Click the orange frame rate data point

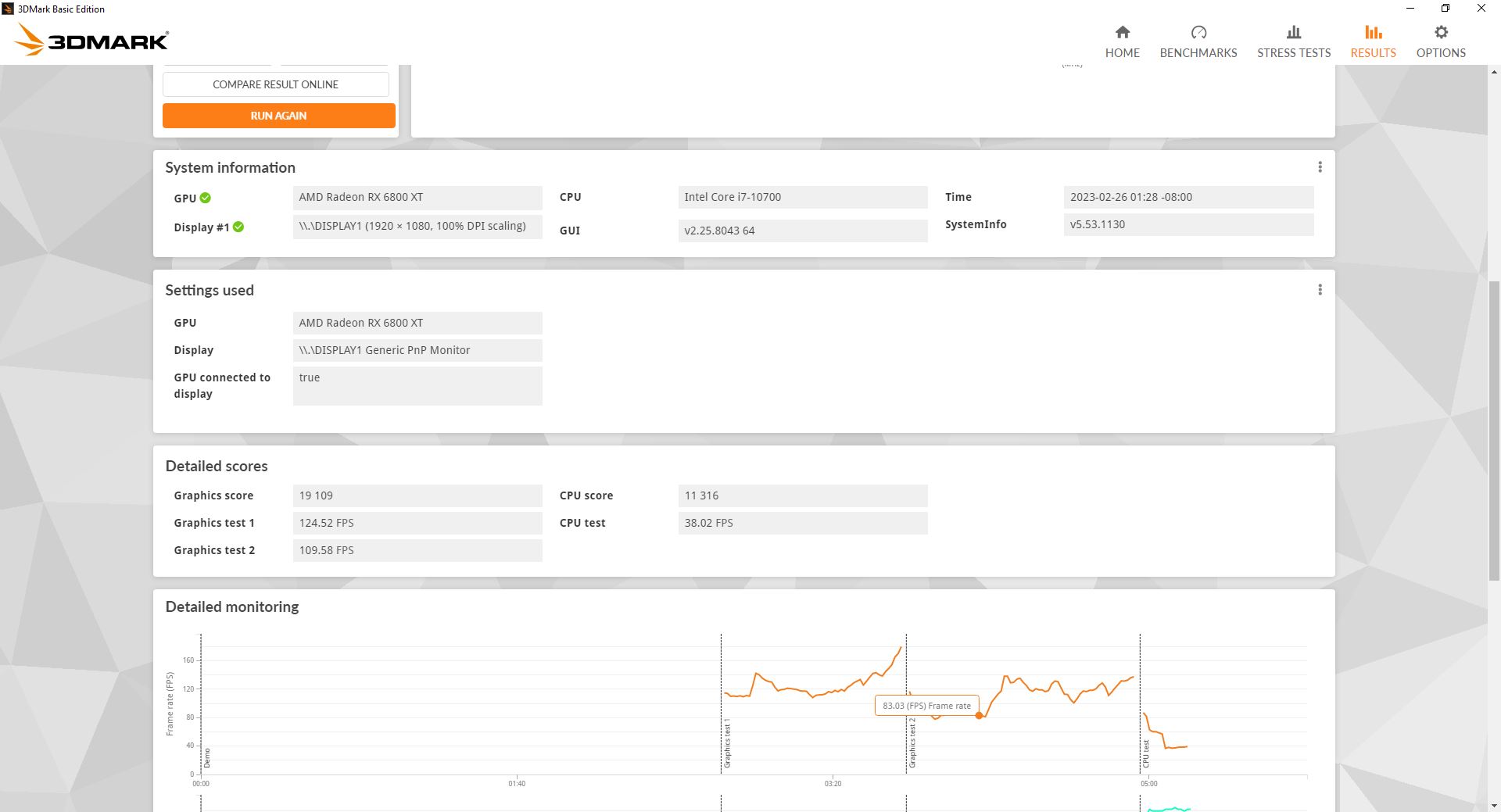[979, 716]
